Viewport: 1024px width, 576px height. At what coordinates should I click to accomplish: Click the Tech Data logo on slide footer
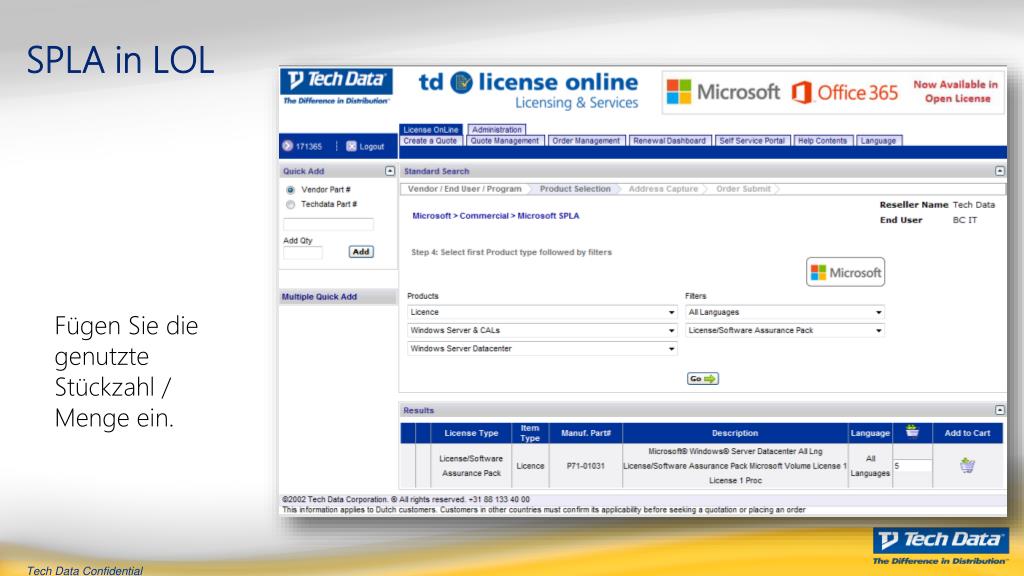(x=940, y=547)
